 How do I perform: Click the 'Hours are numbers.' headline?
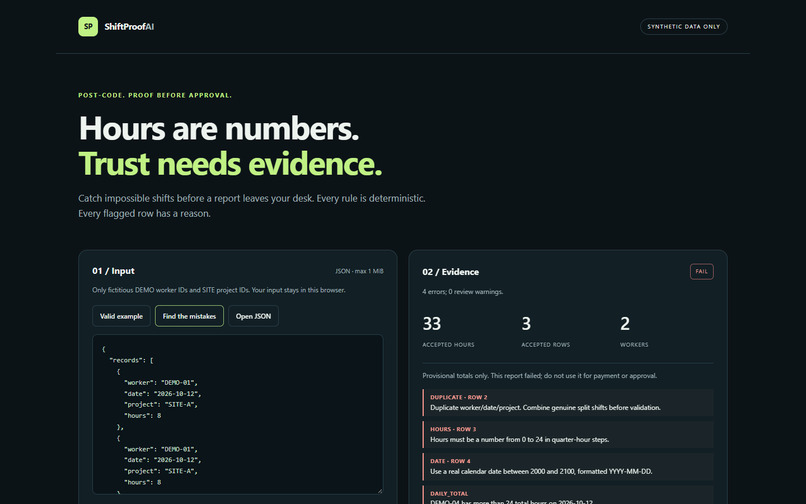(x=218, y=128)
